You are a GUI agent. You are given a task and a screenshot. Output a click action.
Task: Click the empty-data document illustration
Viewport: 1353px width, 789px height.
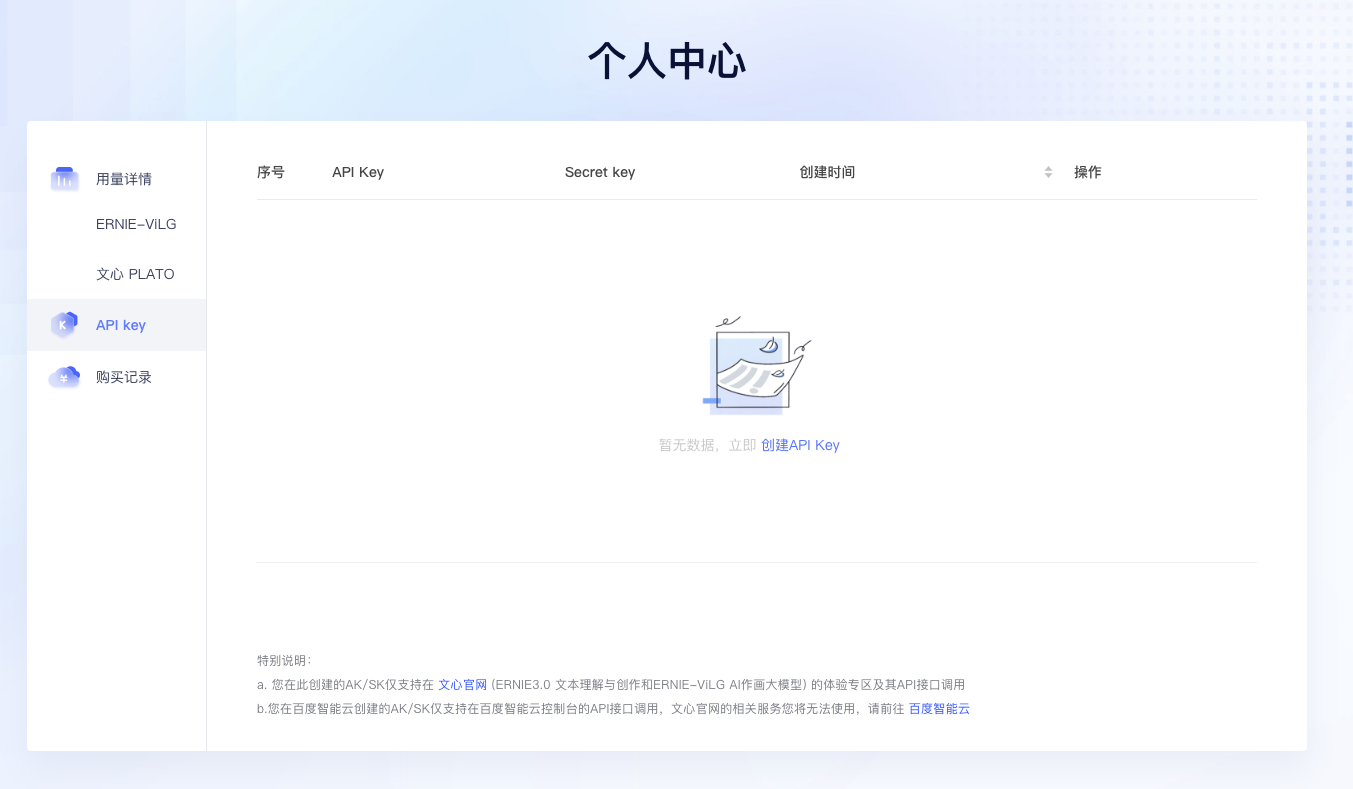[x=757, y=365]
